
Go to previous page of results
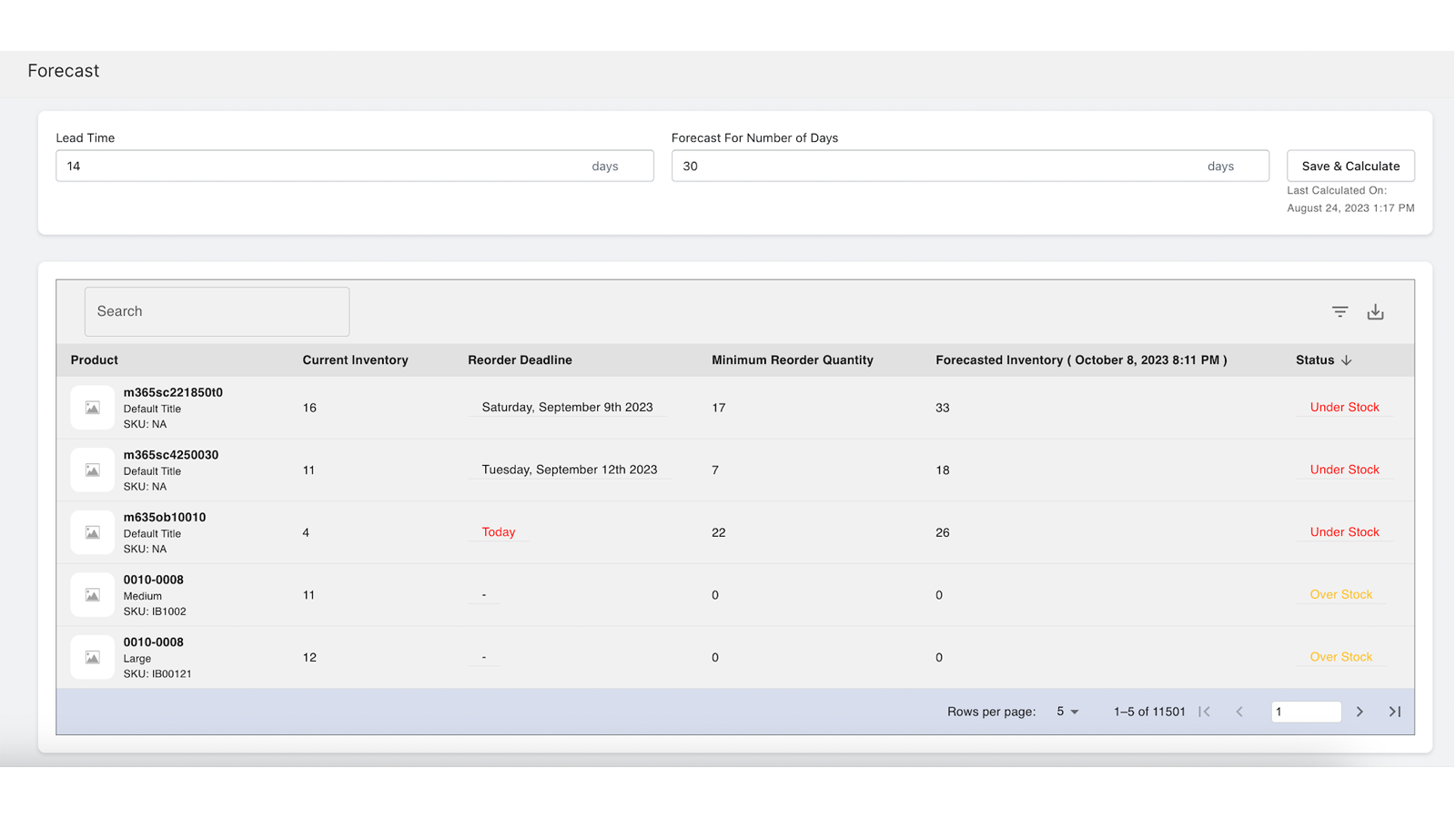[1239, 712]
